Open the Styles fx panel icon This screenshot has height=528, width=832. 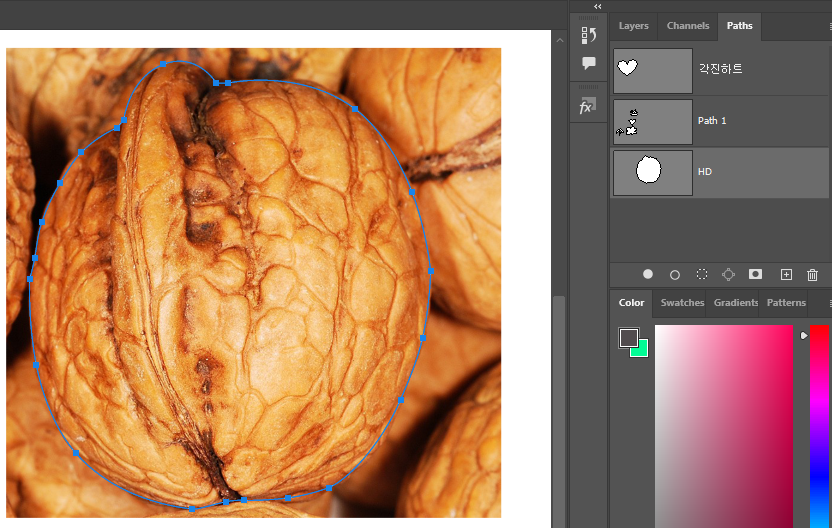coord(588,106)
